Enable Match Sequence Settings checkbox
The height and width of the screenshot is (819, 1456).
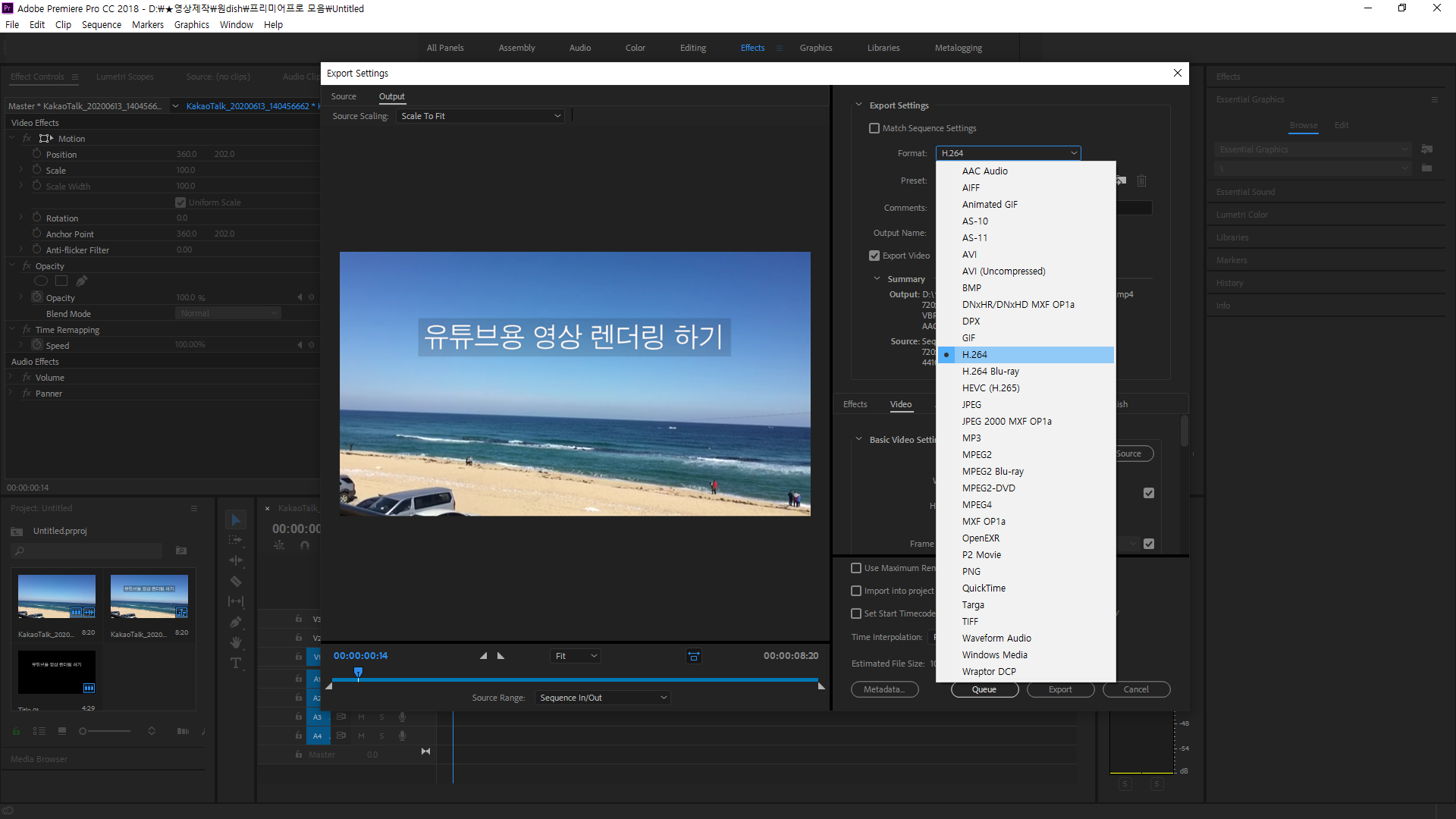point(874,128)
